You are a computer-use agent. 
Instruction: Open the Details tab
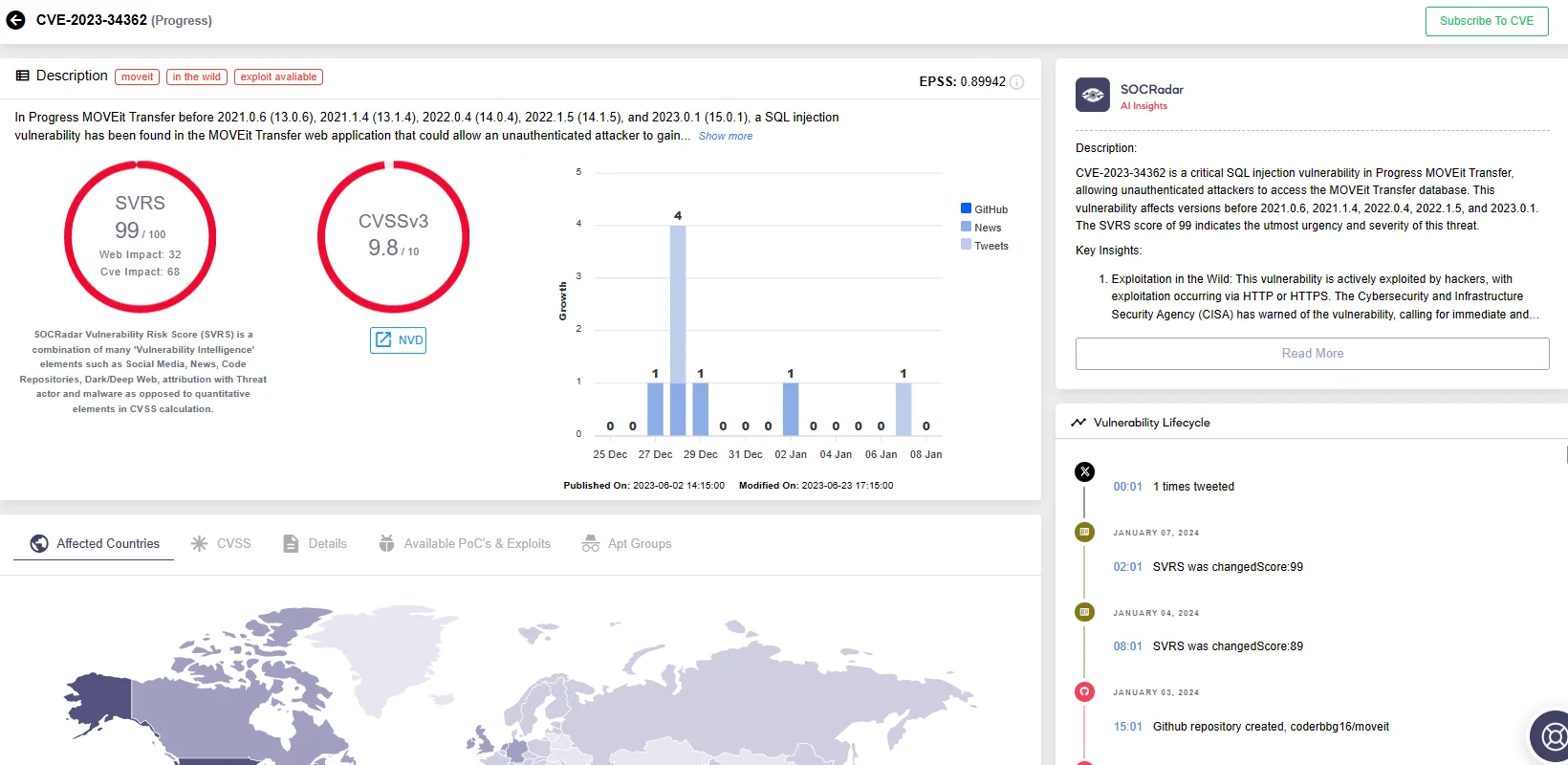[315, 543]
